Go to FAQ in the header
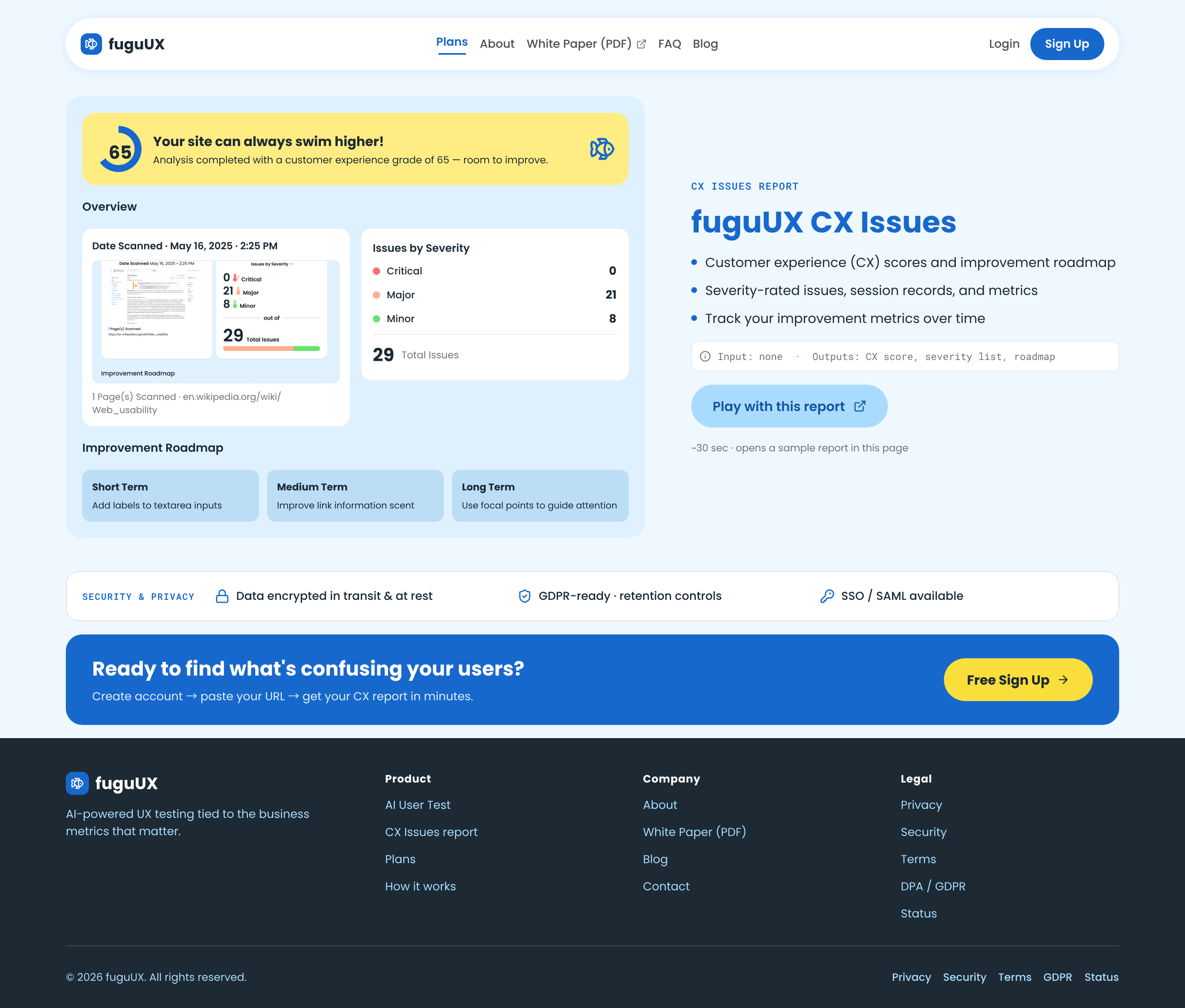1185x1008 pixels. pyautogui.click(x=669, y=44)
